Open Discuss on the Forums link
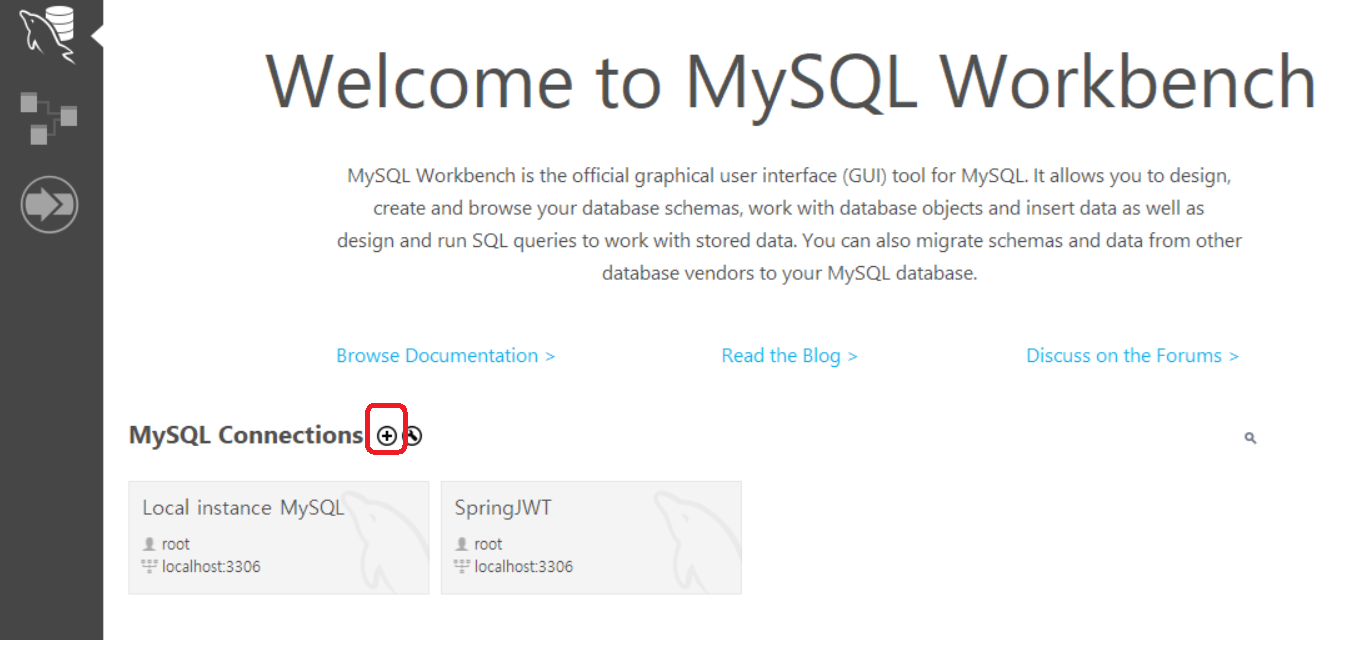Viewport: 1370px width, 645px height. pyautogui.click(x=1132, y=356)
